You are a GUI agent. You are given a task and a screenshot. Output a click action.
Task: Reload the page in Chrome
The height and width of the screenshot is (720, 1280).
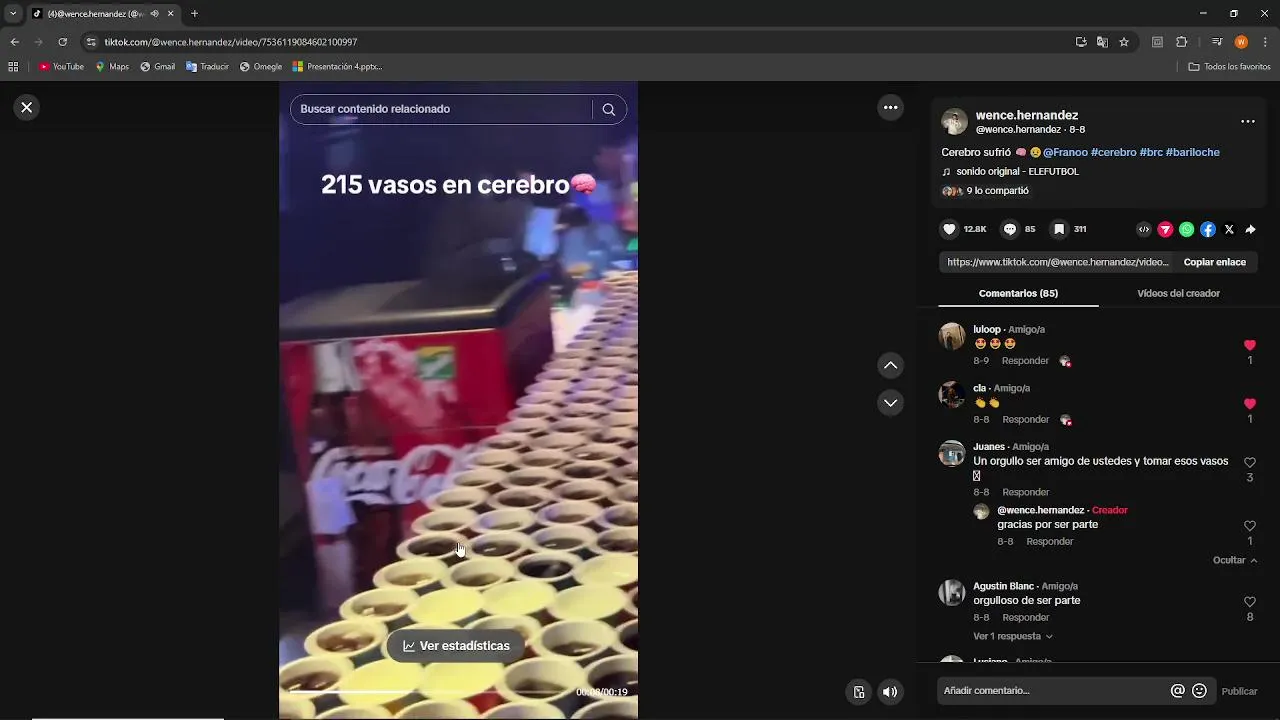click(62, 42)
